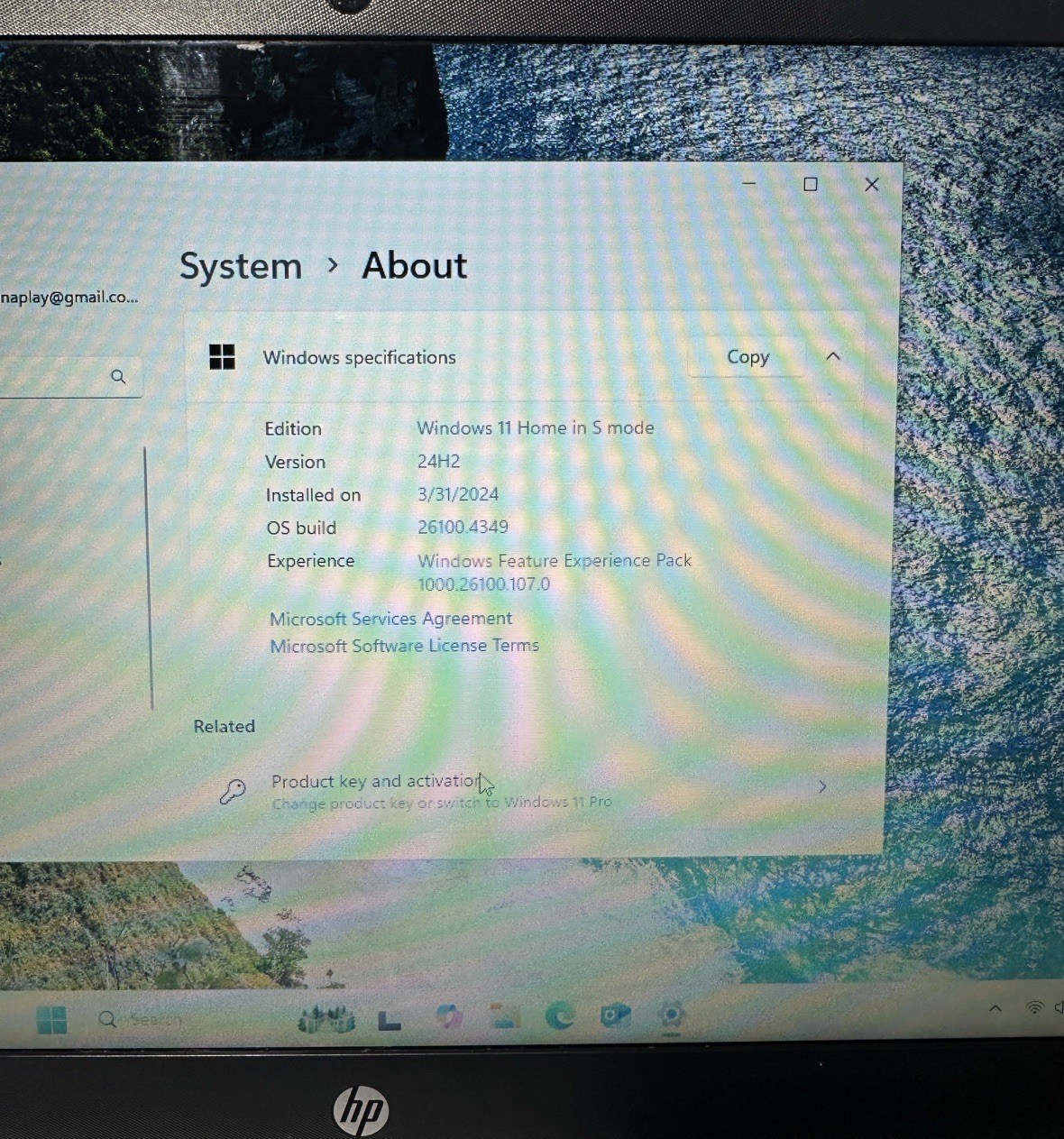Screen dimensions: 1064x1139
Task: Click the install date 3/31/2024
Action: click(458, 494)
